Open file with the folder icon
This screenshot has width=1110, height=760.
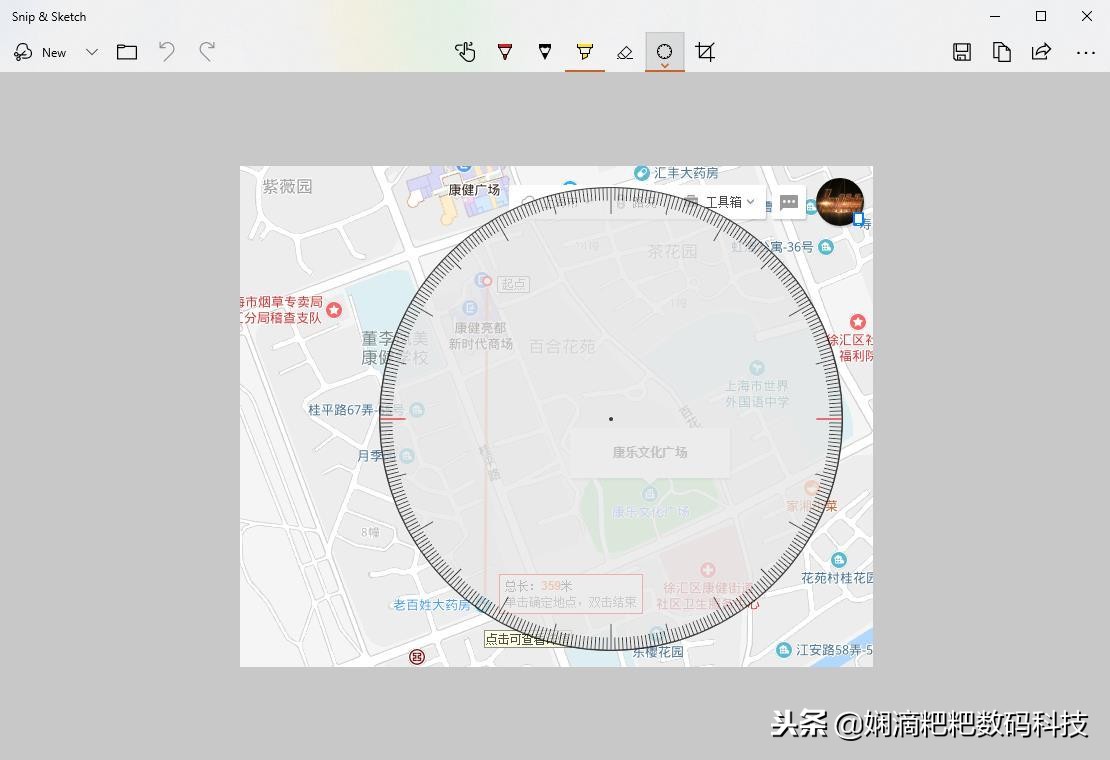[x=127, y=52]
